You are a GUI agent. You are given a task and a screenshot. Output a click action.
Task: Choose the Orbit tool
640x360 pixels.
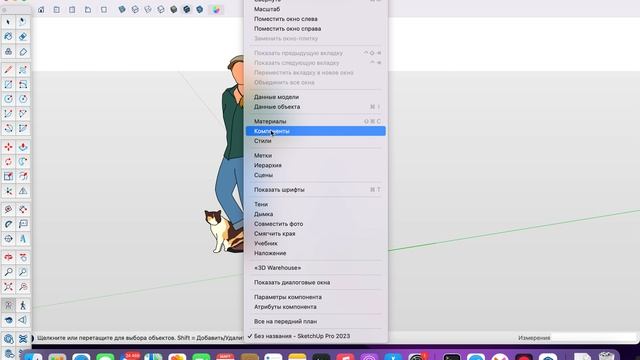(x=8, y=257)
